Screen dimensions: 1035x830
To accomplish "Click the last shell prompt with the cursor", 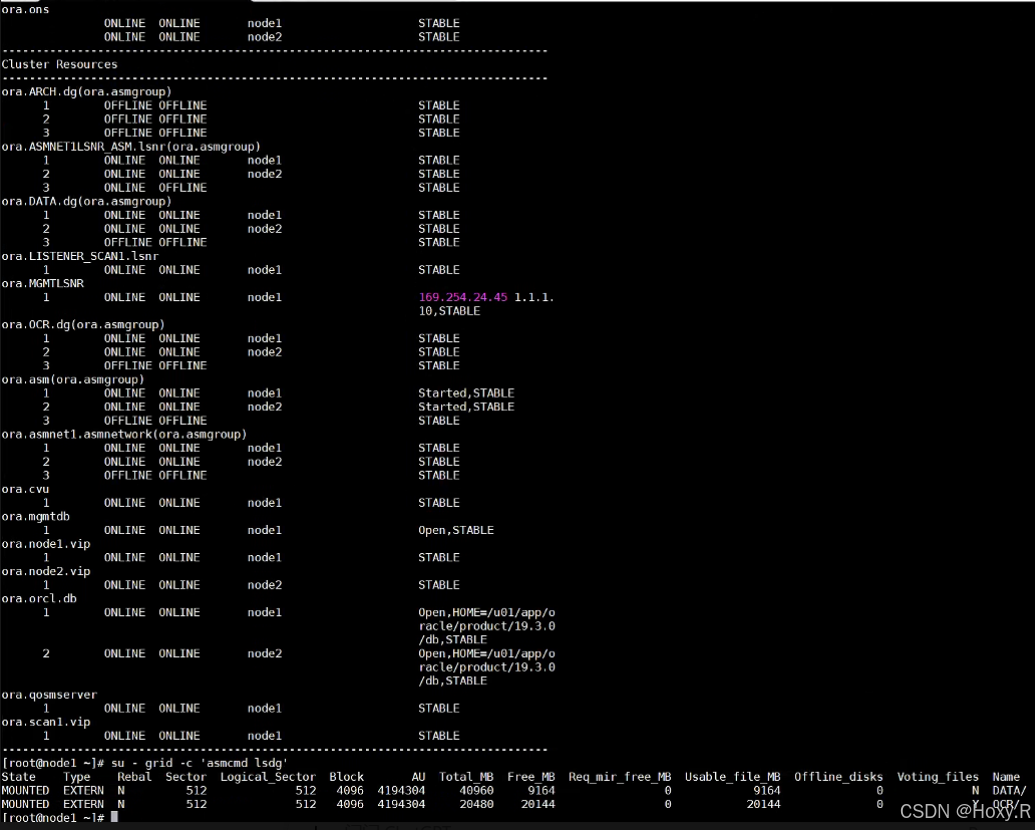I will pyautogui.click(x=59, y=818).
